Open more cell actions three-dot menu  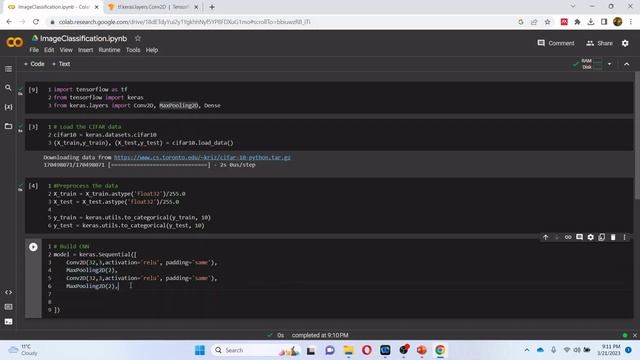pos(624,237)
